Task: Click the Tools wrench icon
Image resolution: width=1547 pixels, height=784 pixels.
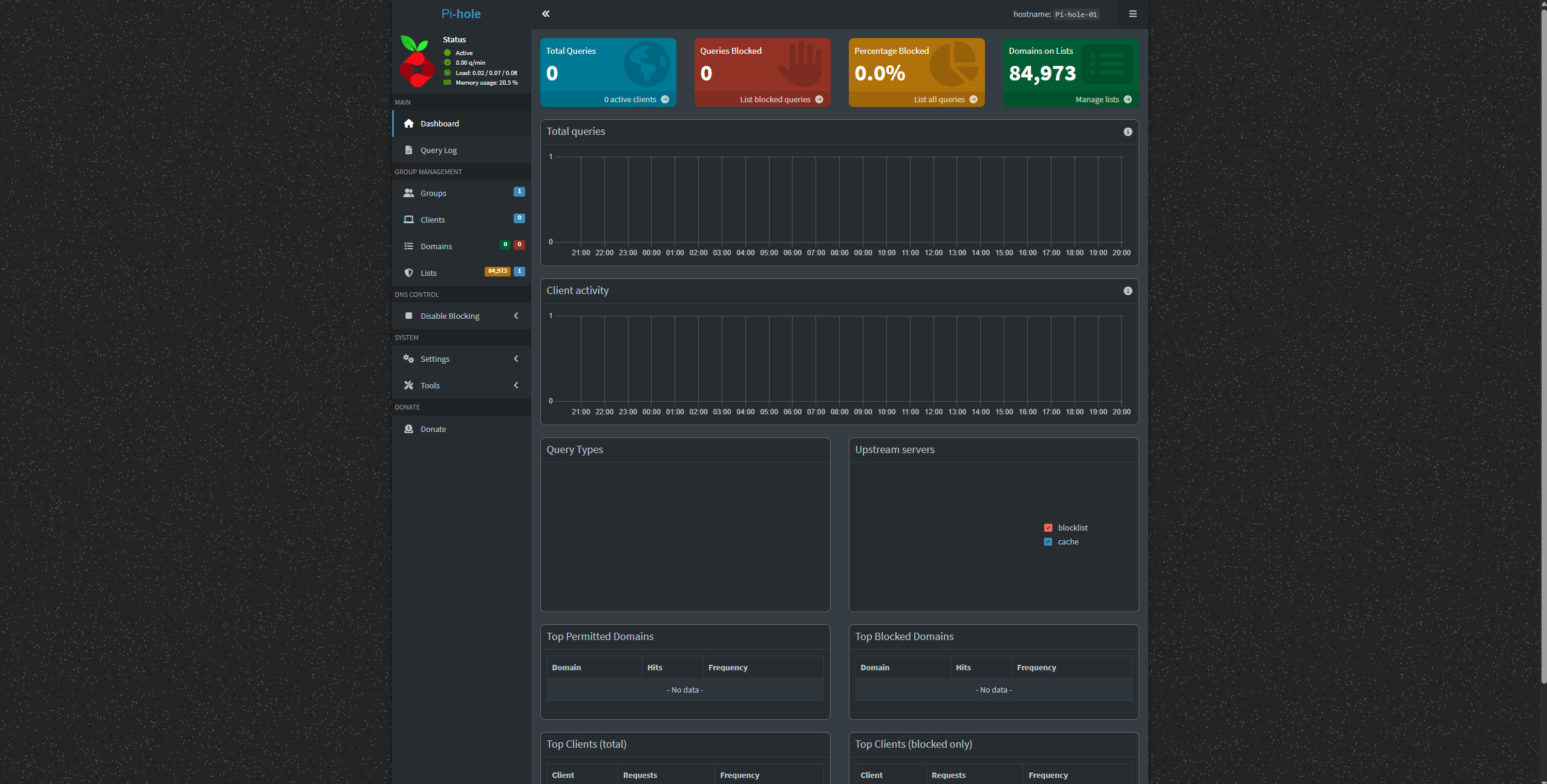Action: (x=409, y=385)
